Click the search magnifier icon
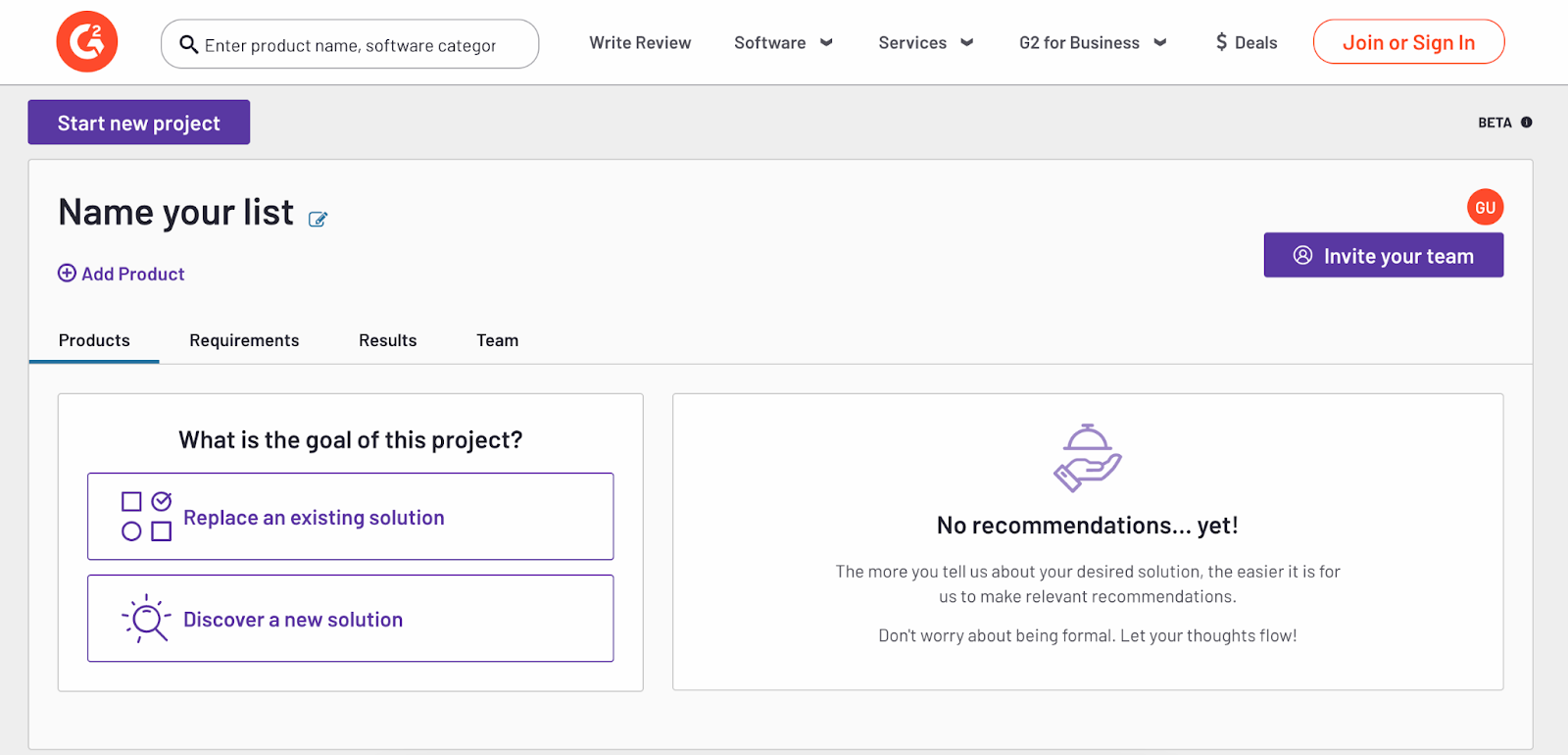The height and width of the screenshot is (755, 1568). pos(189,44)
